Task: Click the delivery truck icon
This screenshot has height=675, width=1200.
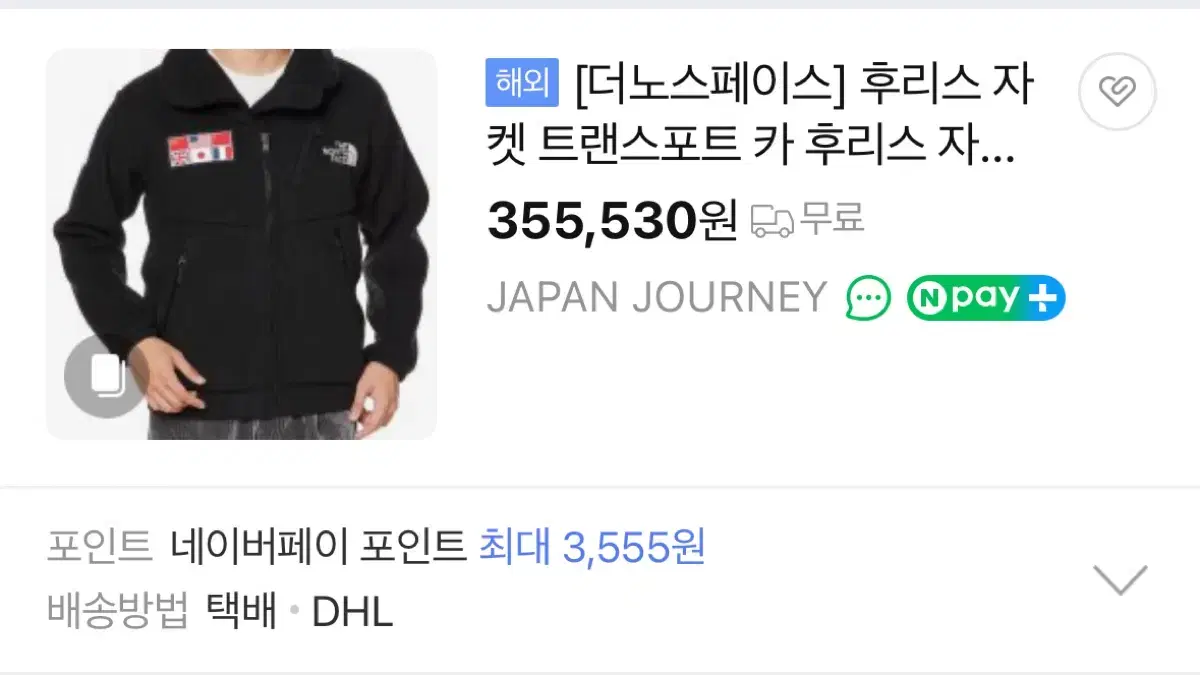Action: [x=771, y=220]
